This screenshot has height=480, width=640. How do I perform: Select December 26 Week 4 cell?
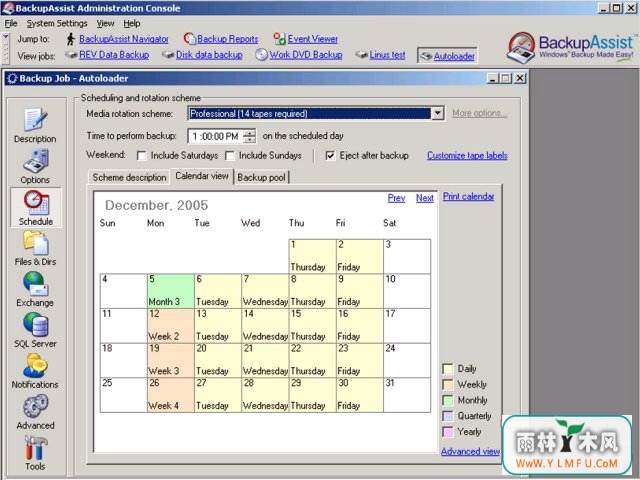click(x=171, y=395)
